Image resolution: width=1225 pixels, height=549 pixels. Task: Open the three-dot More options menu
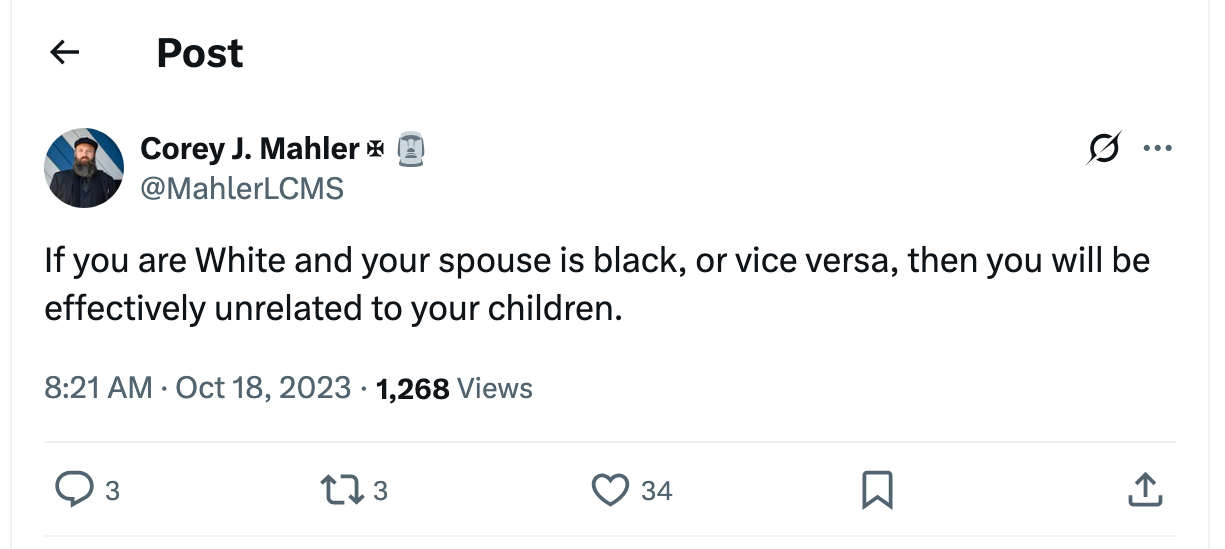point(1157,149)
